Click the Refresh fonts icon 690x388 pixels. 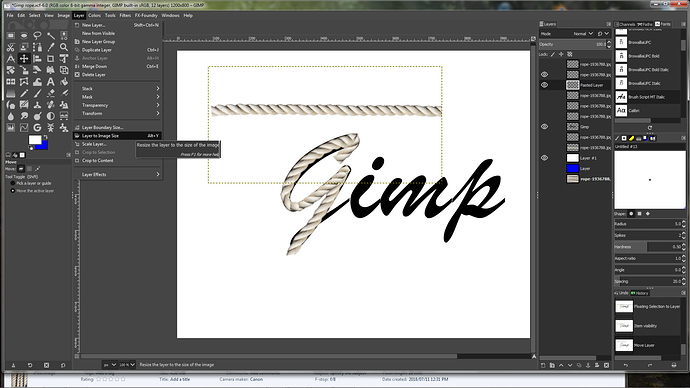[650, 128]
